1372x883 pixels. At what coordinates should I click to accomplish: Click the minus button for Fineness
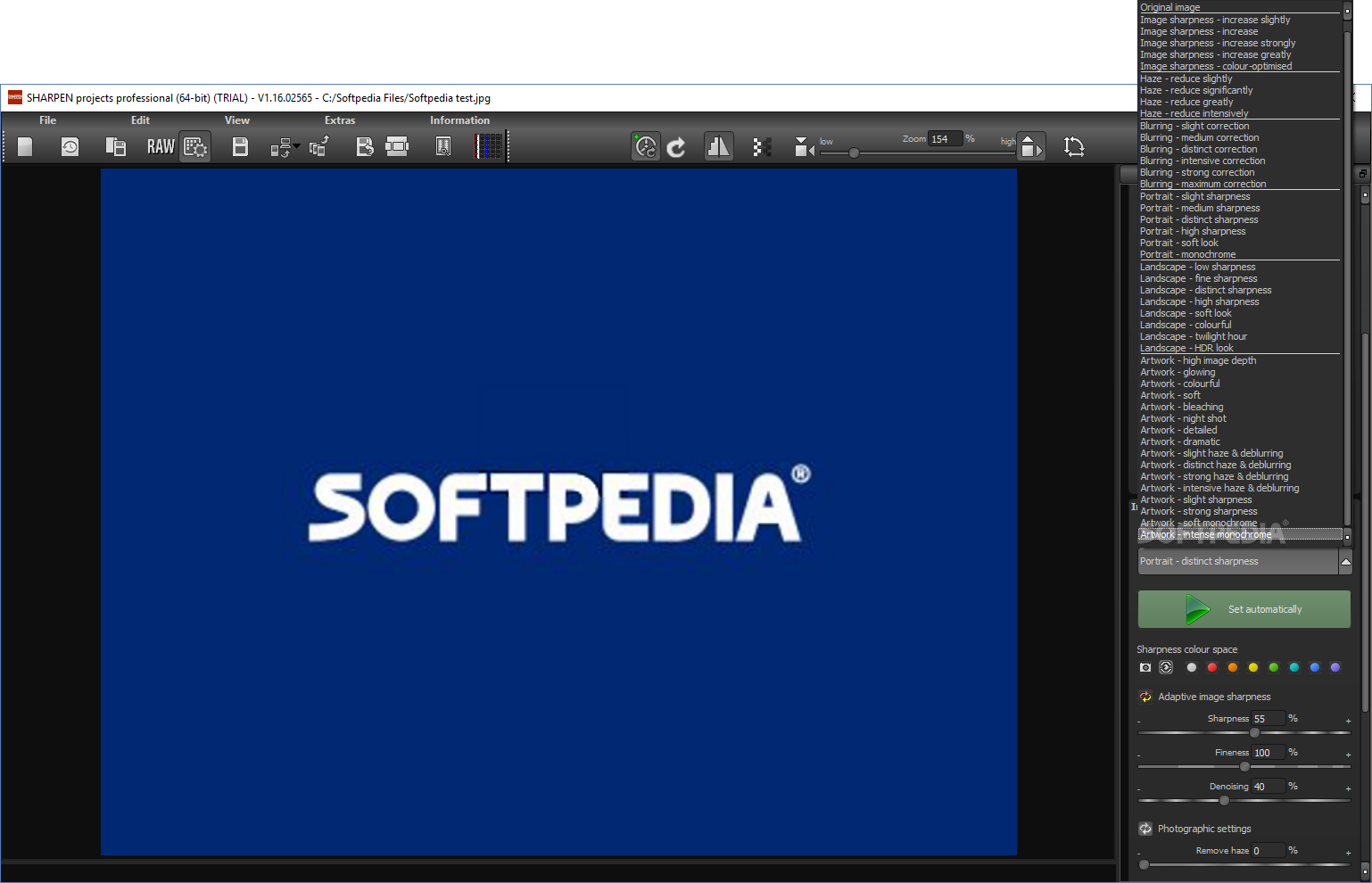coord(1139,755)
